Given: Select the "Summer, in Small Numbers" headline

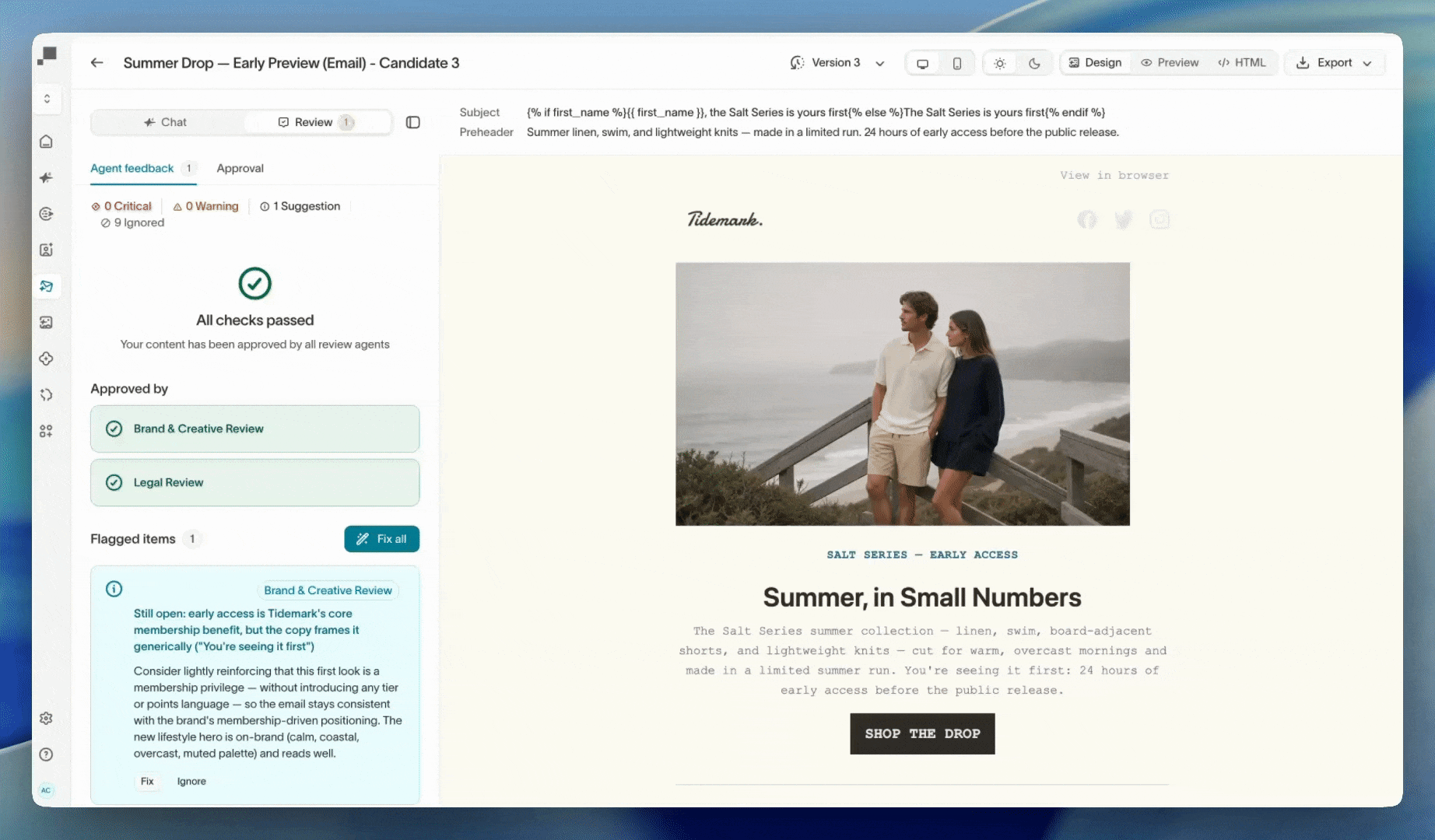Looking at the screenshot, I should coord(922,597).
